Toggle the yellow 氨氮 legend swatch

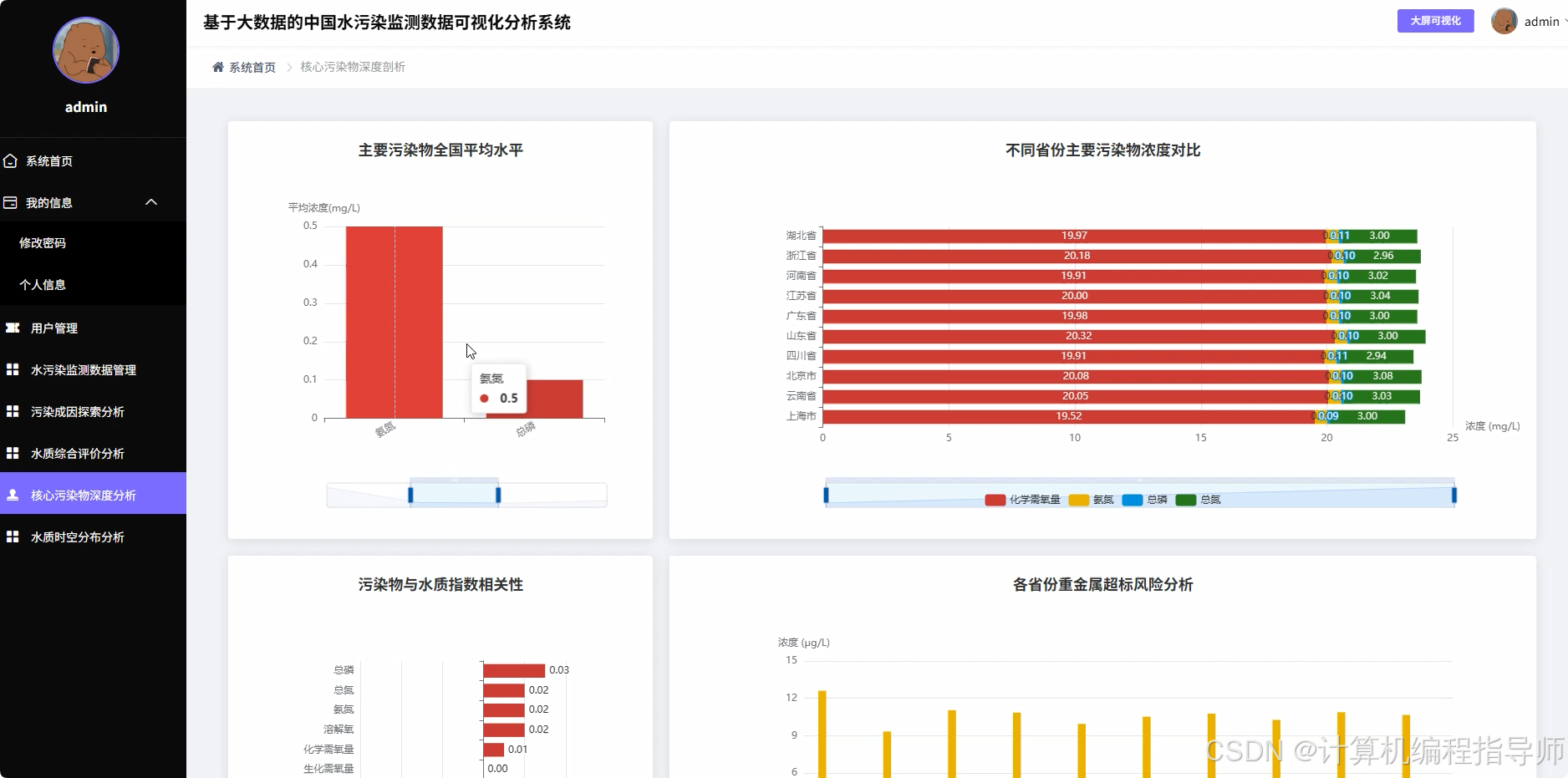[x=1079, y=500]
